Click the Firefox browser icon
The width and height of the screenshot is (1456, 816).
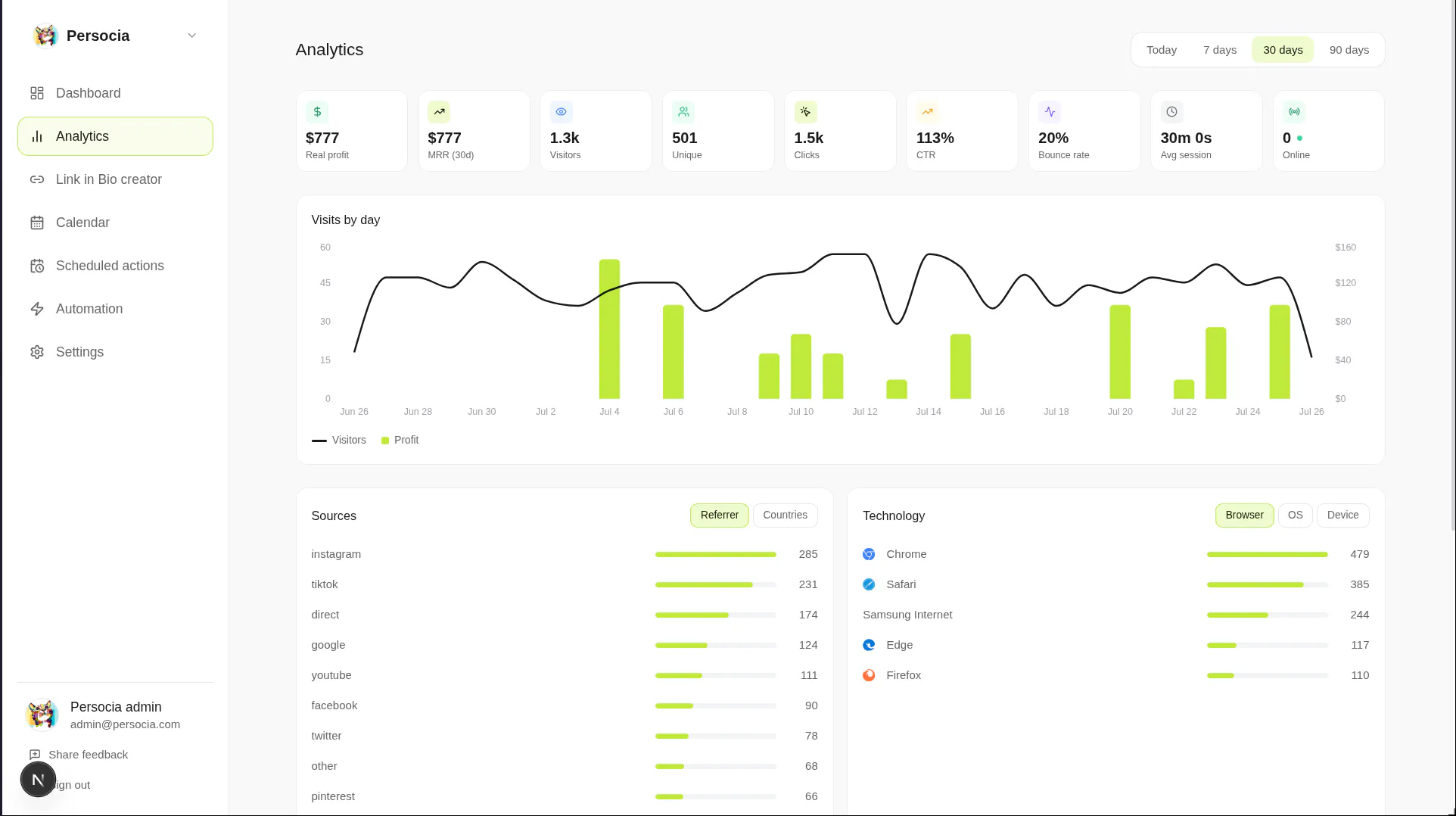[869, 675]
